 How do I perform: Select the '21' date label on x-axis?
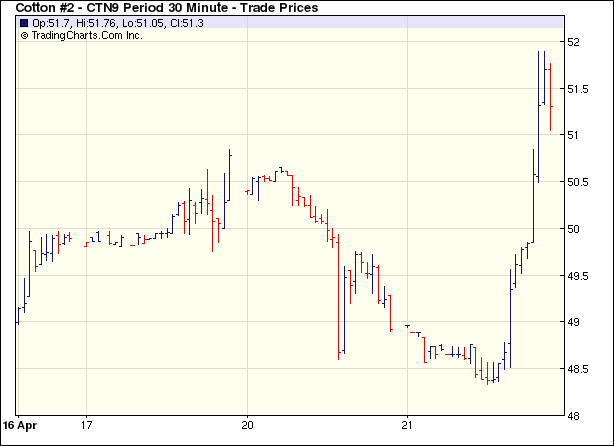click(408, 423)
